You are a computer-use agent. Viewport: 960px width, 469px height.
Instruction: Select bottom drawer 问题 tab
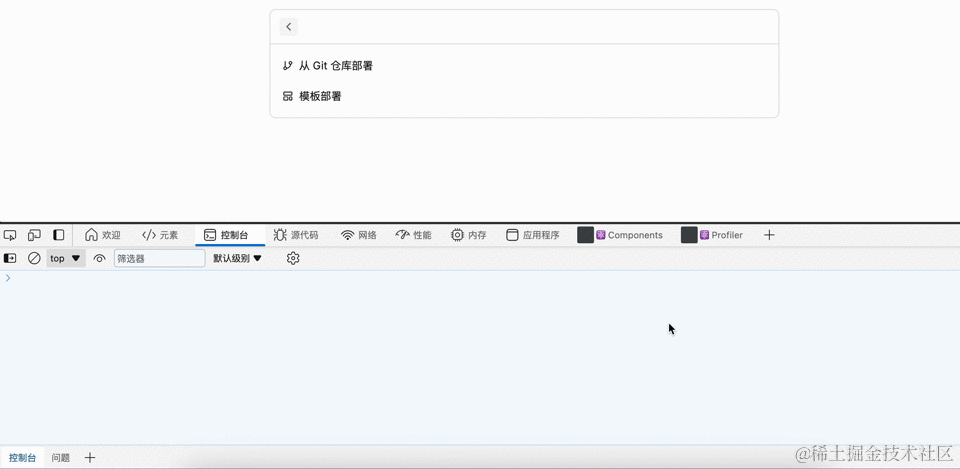(61, 457)
